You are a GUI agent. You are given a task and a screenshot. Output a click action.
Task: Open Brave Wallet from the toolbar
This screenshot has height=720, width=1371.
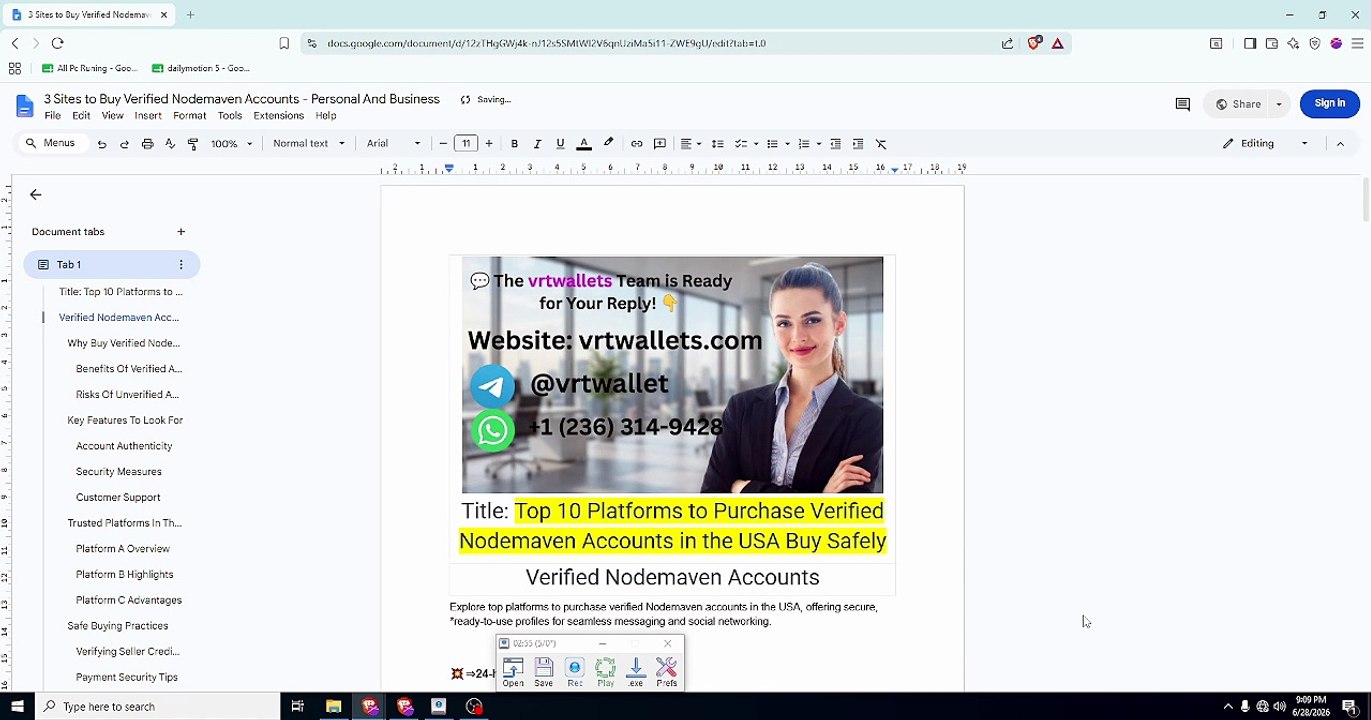coord(1272,43)
